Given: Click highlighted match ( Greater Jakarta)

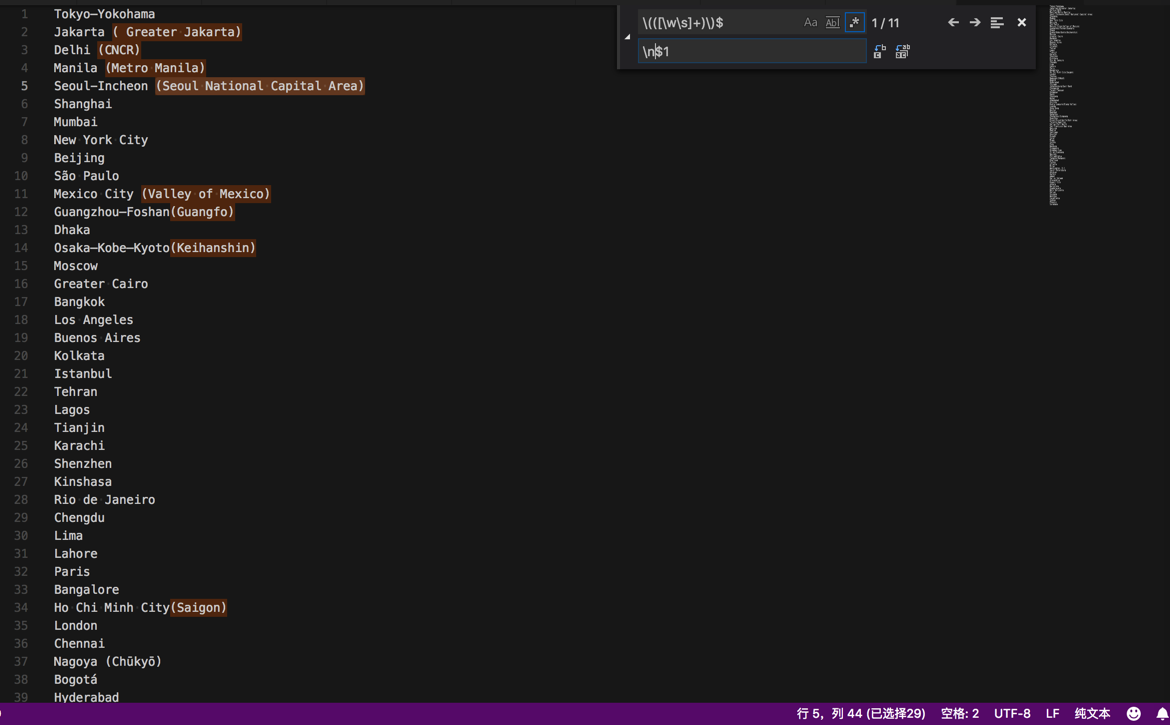Looking at the screenshot, I should click(x=177, y=32).
